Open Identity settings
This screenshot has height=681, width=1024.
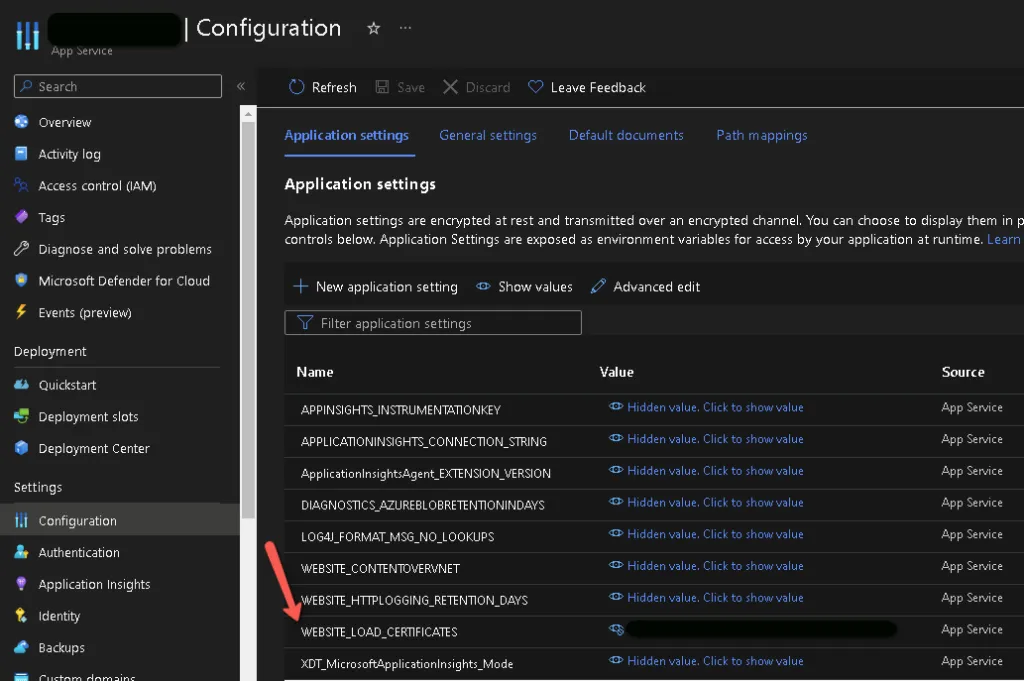tap(59, 616)
